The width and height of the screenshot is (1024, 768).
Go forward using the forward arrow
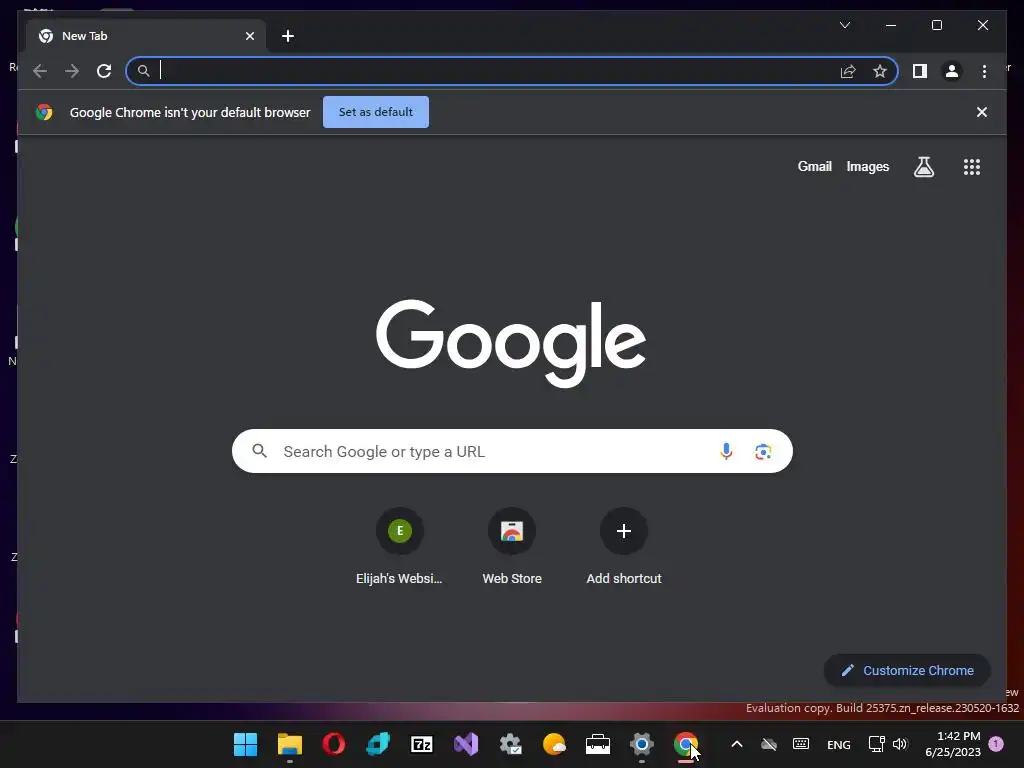pyautogui.click(x=72, y=71)
